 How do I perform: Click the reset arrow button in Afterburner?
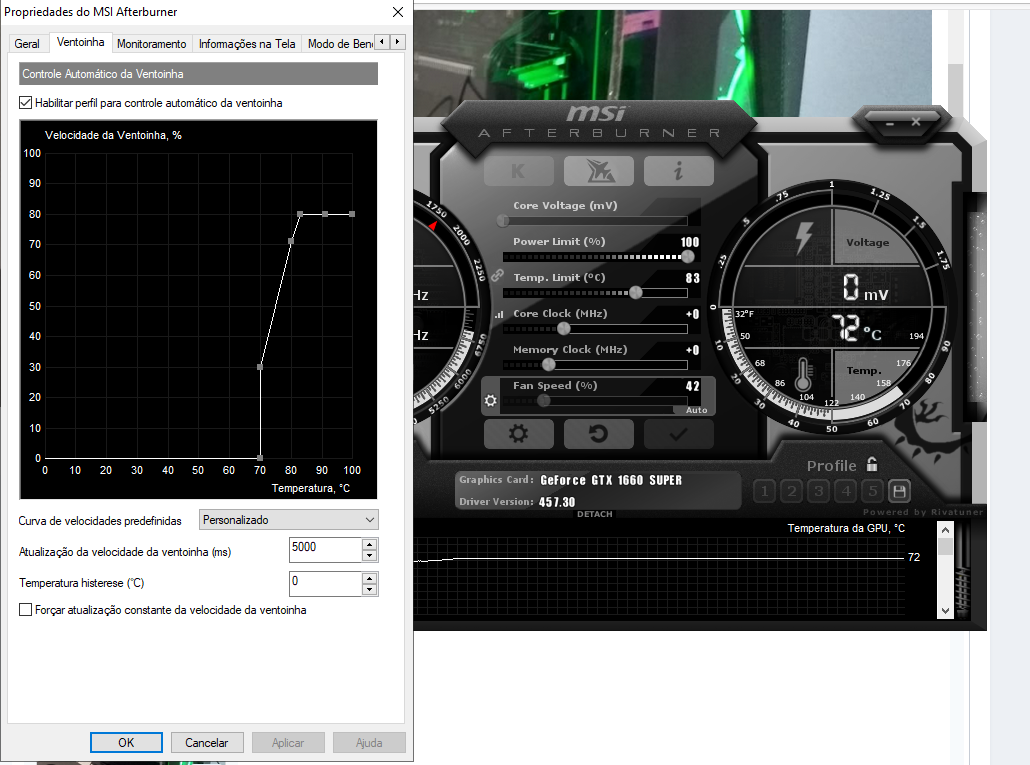[x=598, y=434]
